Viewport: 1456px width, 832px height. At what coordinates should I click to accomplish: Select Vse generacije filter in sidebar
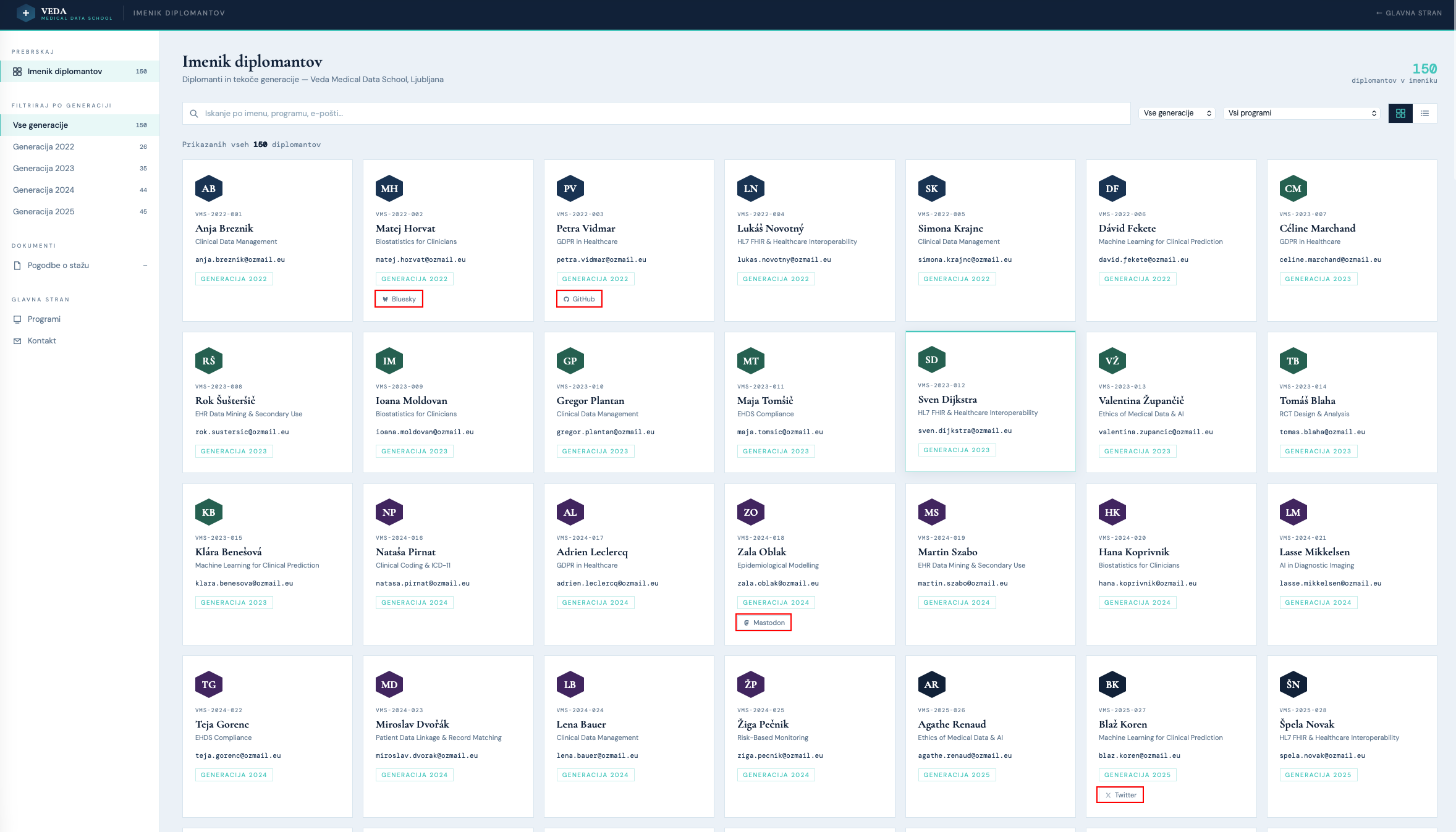click(x=80, y=125)
